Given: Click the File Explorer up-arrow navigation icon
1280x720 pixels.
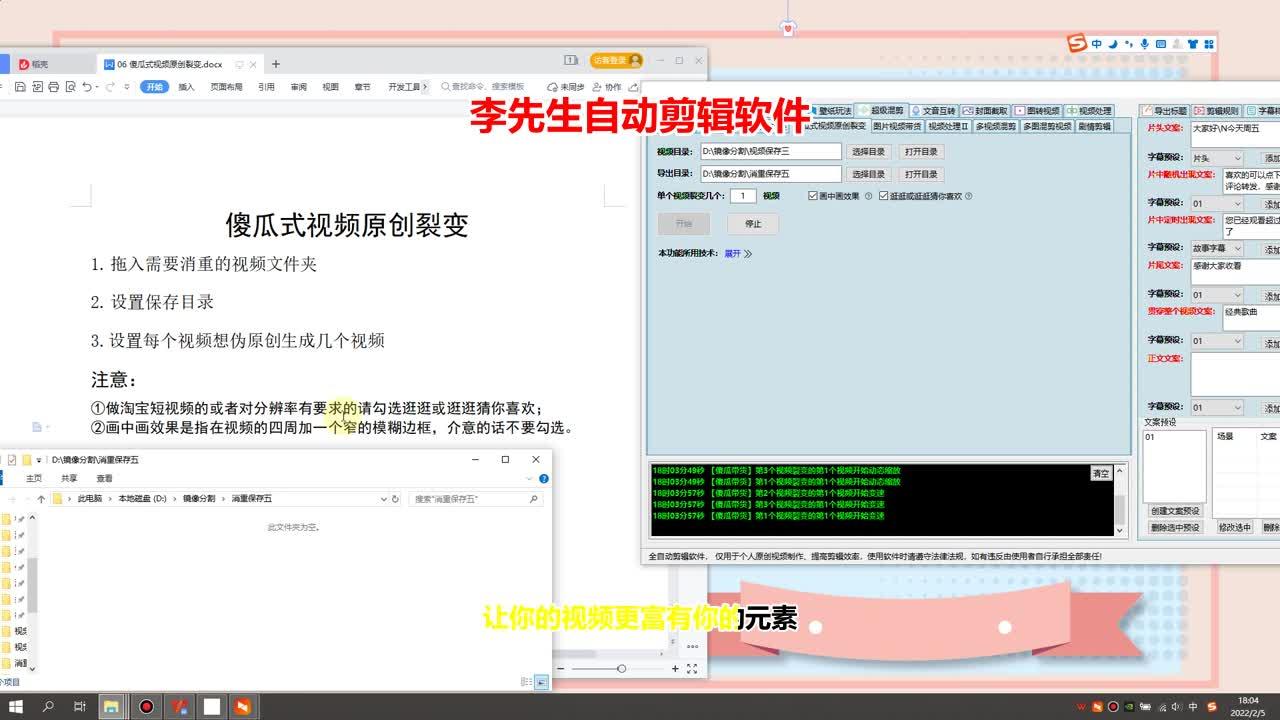Looking at the screenshot, I should (x=41, y=498).
